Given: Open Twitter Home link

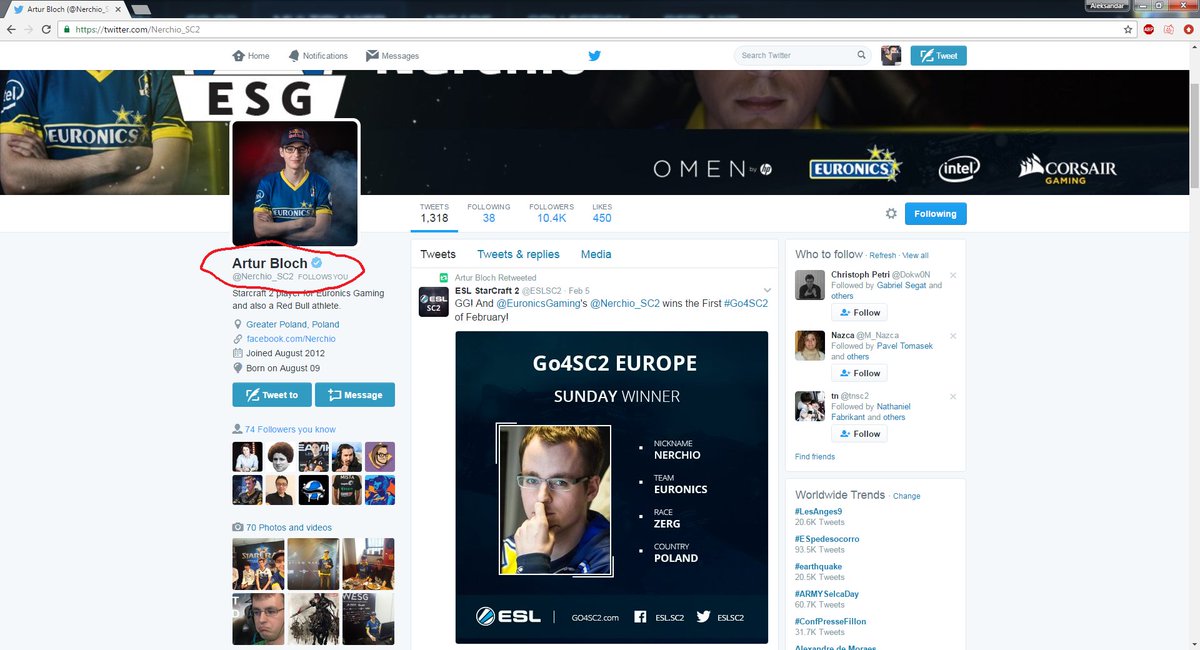Looking at the screenshot, I should click(251, 56).
